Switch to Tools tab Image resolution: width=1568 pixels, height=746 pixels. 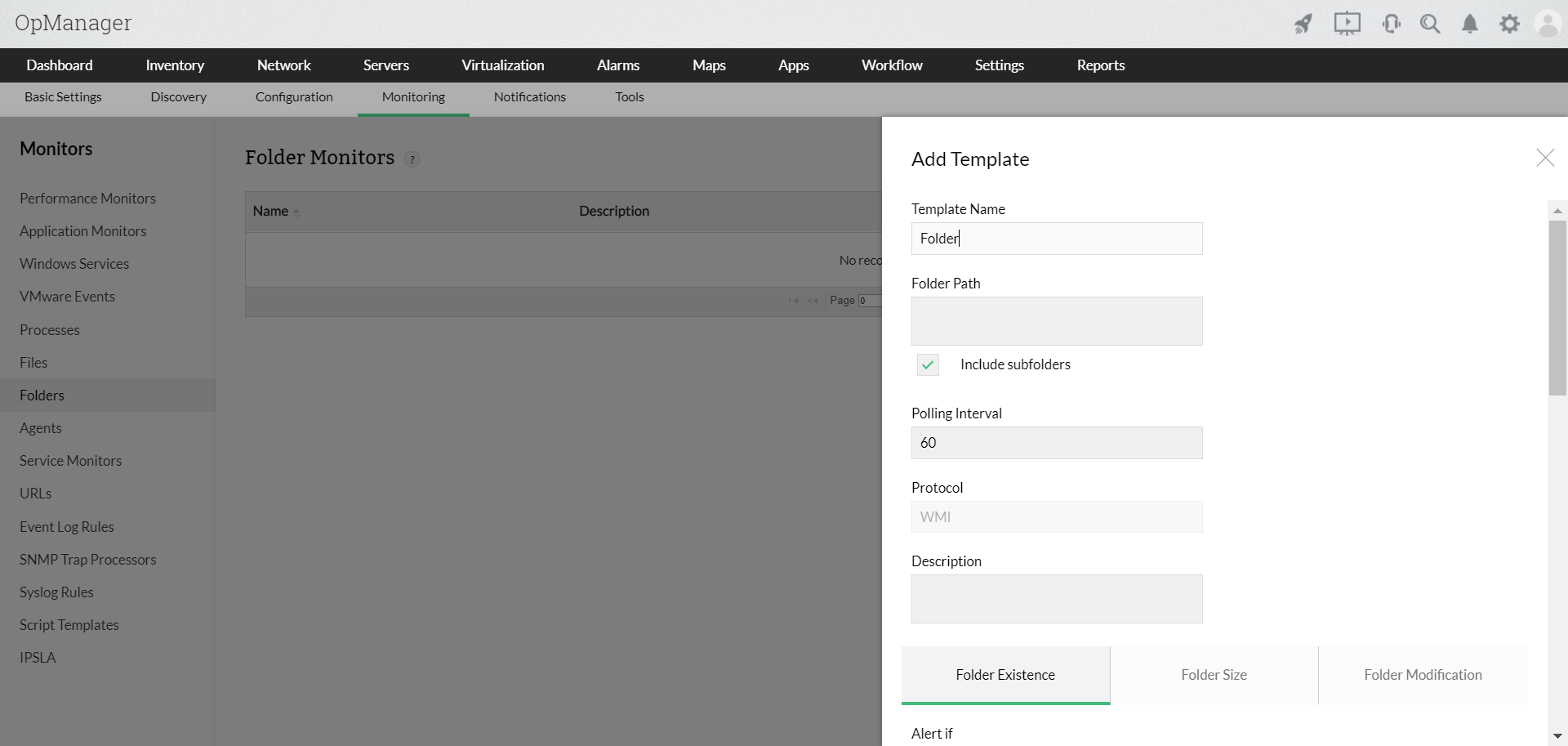(630, 97)
